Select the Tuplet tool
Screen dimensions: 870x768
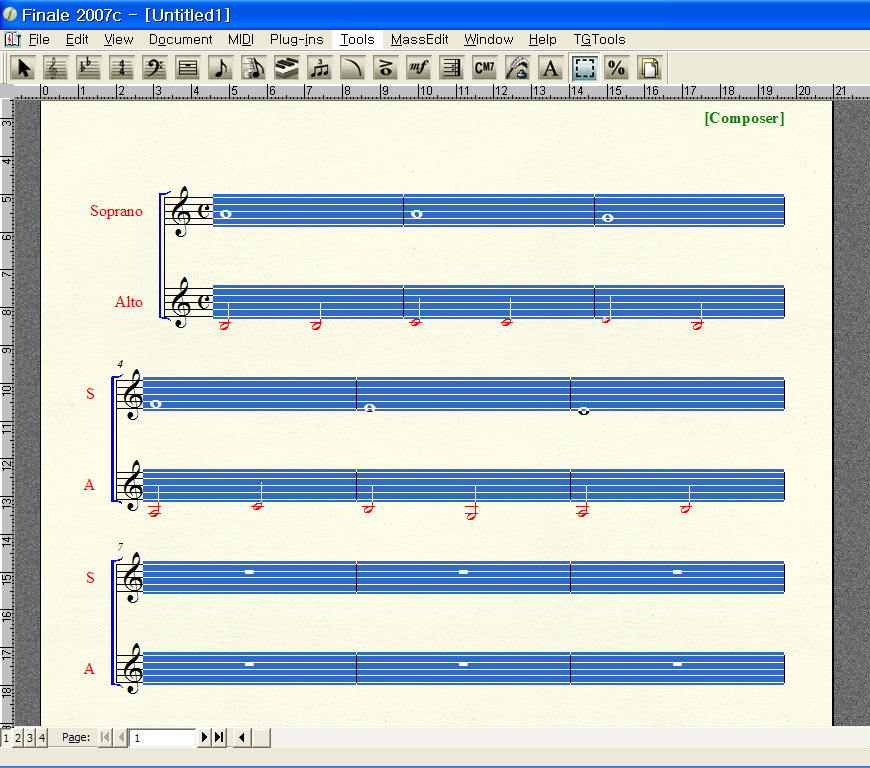[320, 68]
